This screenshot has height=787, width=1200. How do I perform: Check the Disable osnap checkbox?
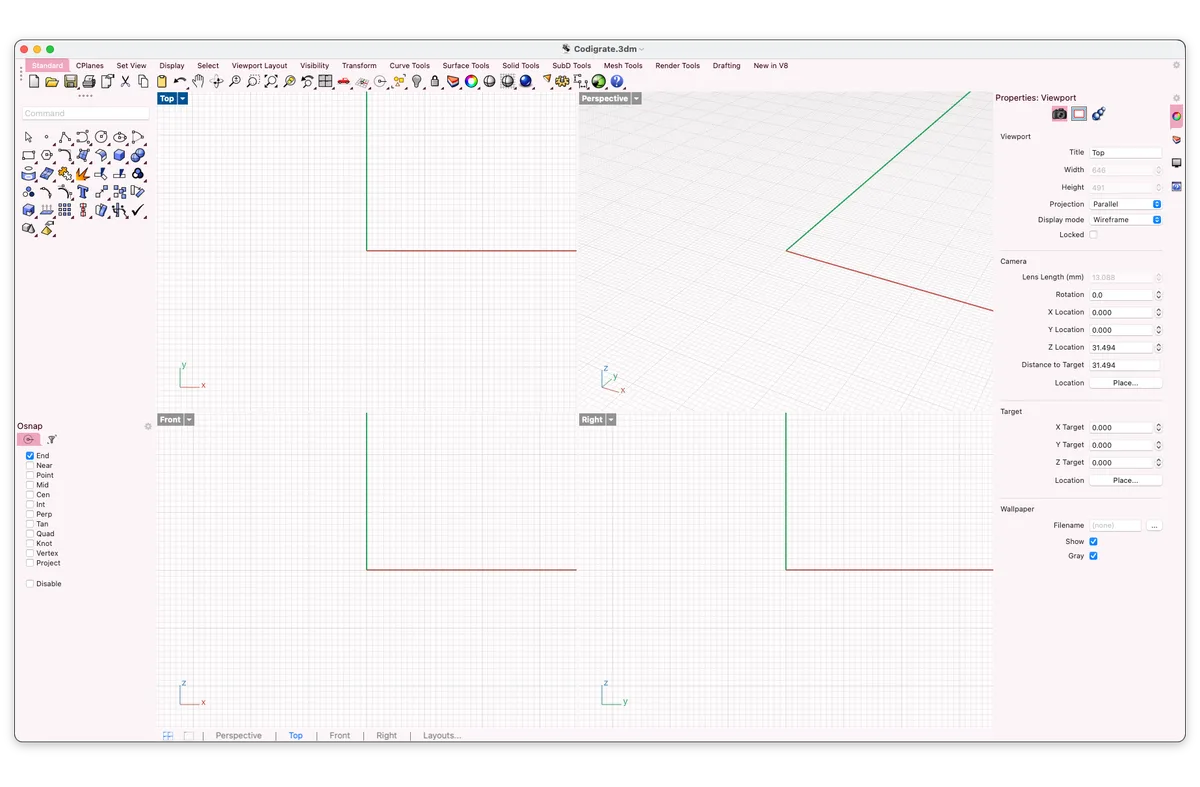tap(30, 584)
